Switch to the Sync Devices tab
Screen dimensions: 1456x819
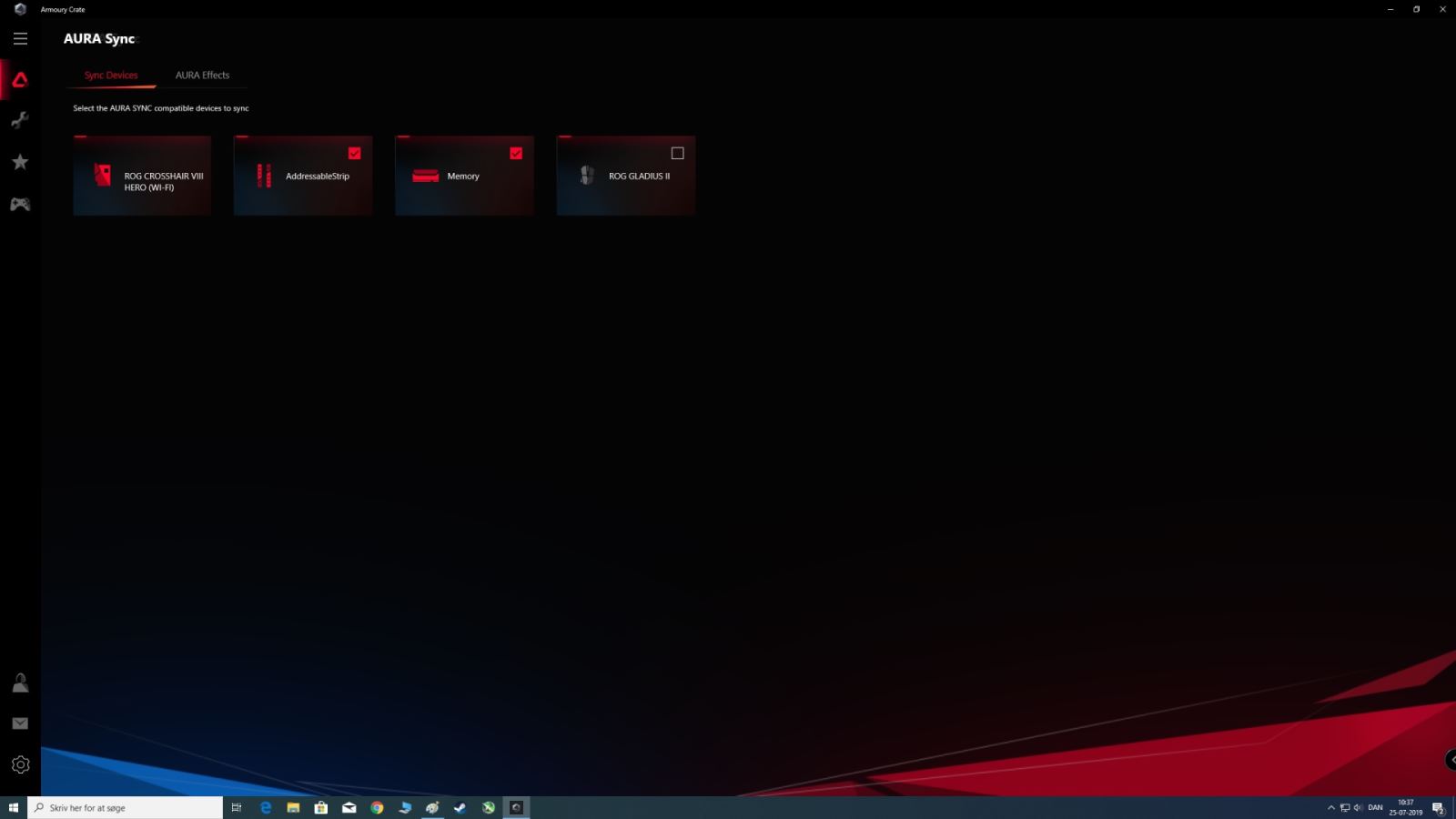point(111,76)
